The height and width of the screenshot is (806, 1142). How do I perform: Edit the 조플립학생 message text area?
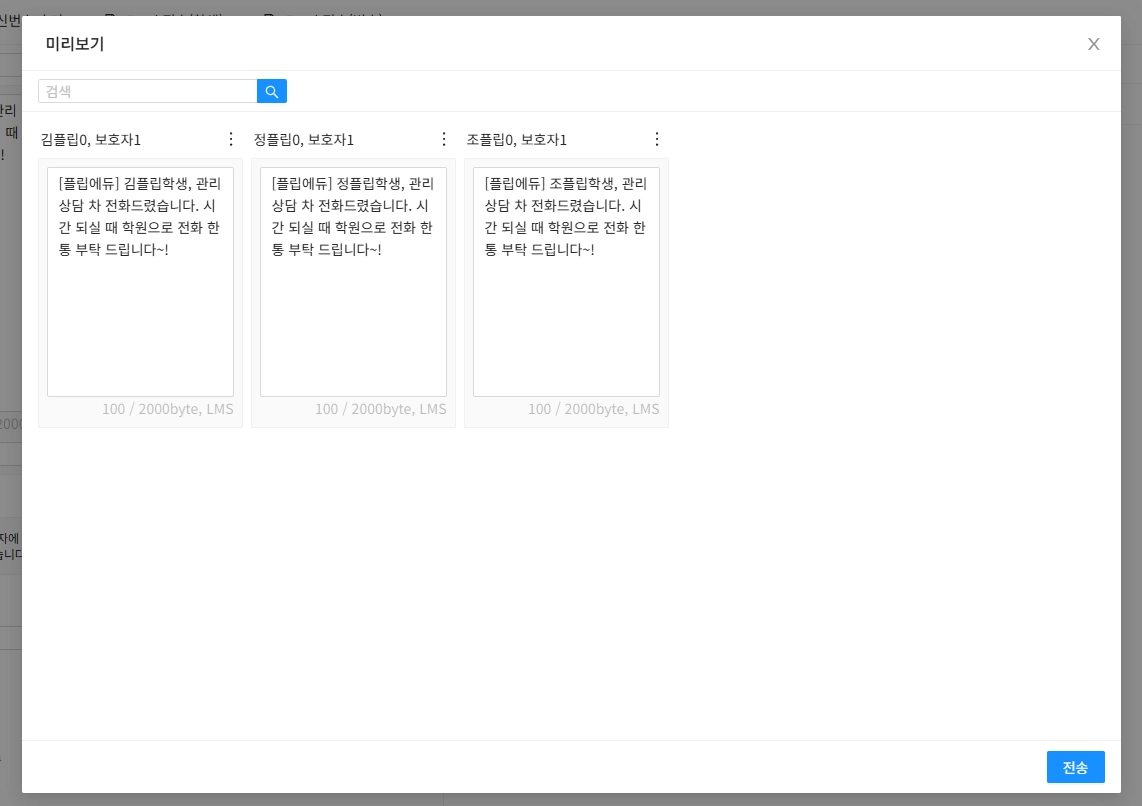click(566, 282)
